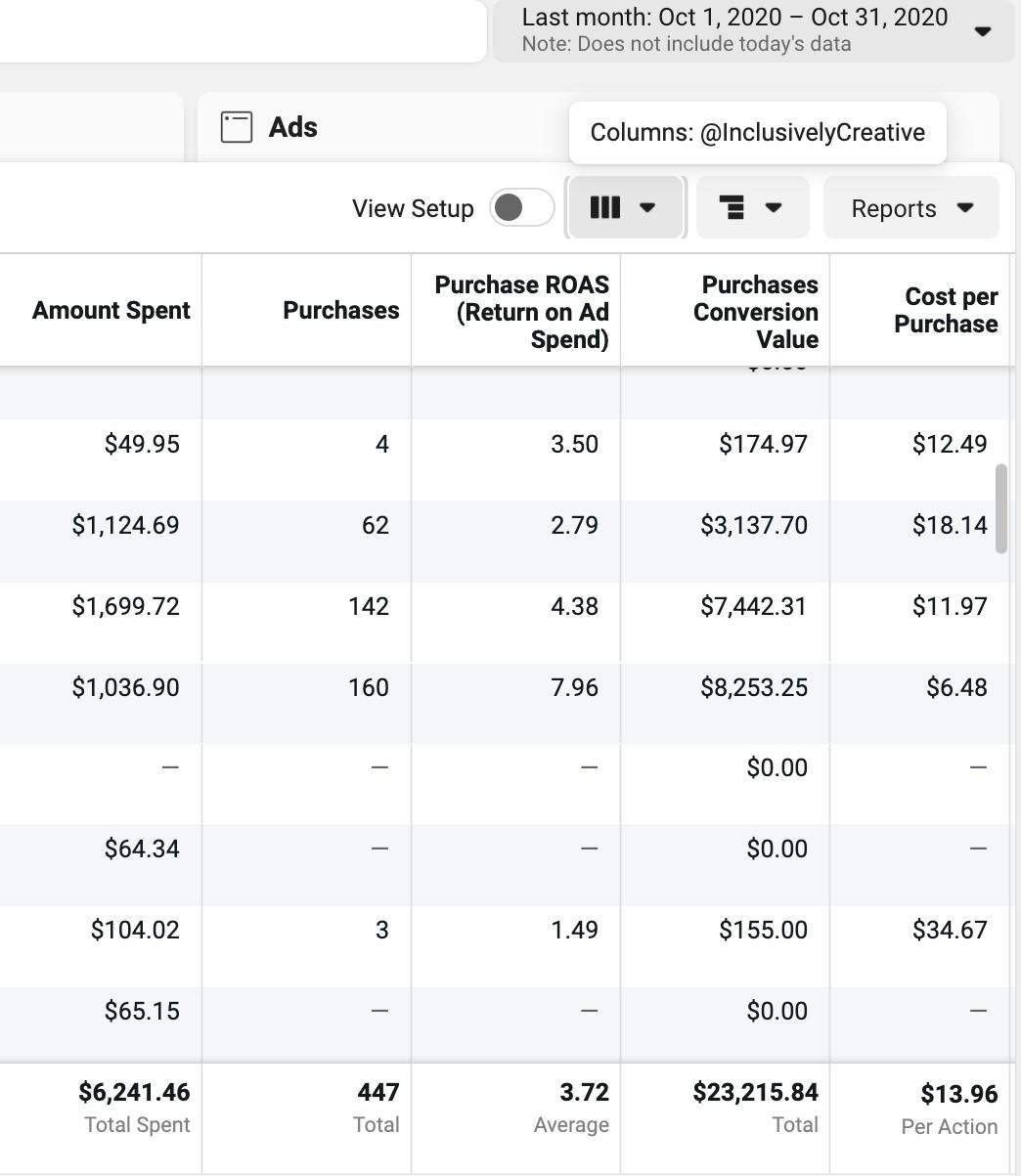The height and width of the screenshot is (1176, 1021).
Task: Select the $1,699.72 amount spent cell
Action: (125, 606)
